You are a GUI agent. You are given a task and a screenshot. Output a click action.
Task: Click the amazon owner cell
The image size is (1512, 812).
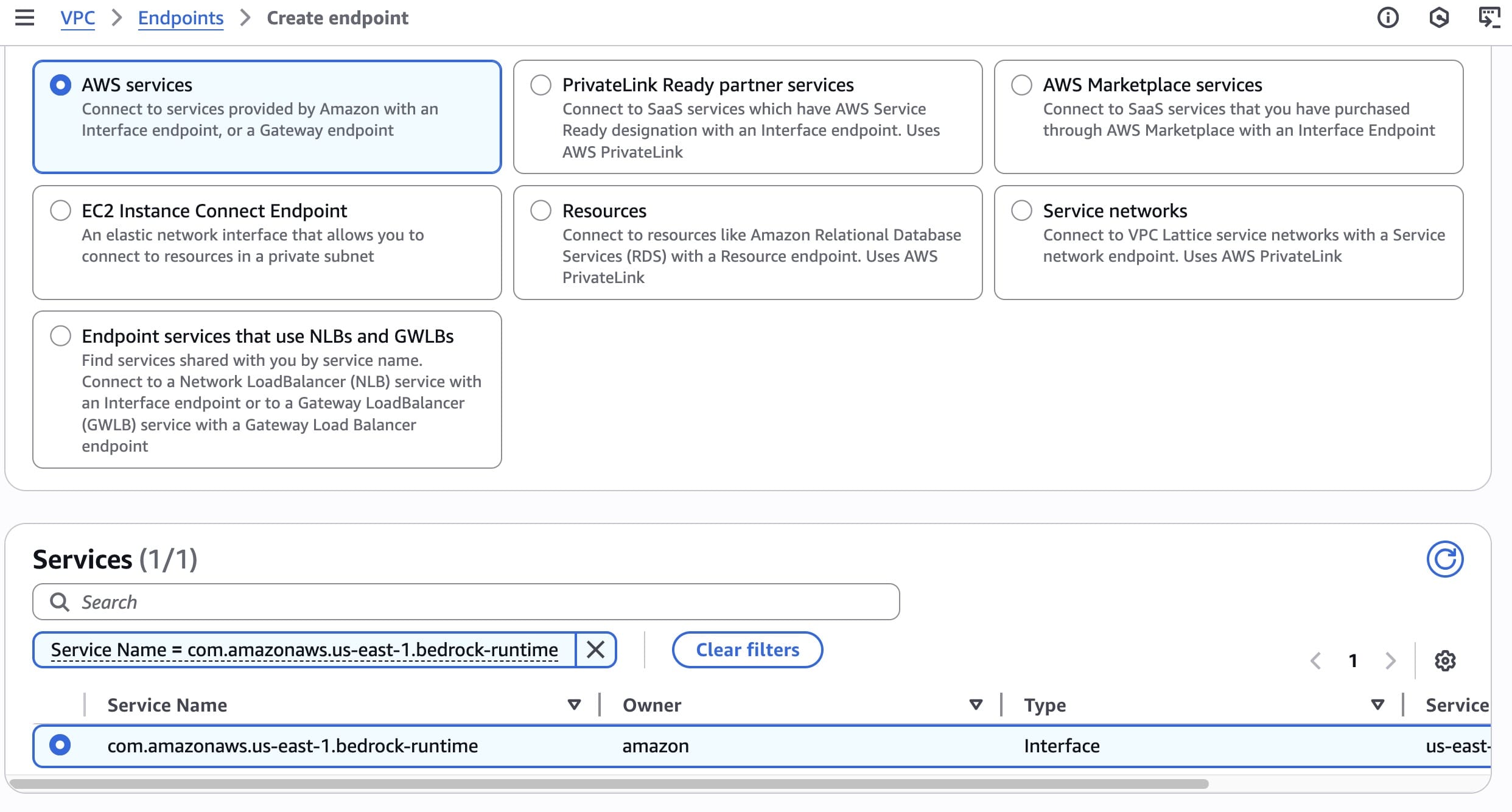(656, 746)
